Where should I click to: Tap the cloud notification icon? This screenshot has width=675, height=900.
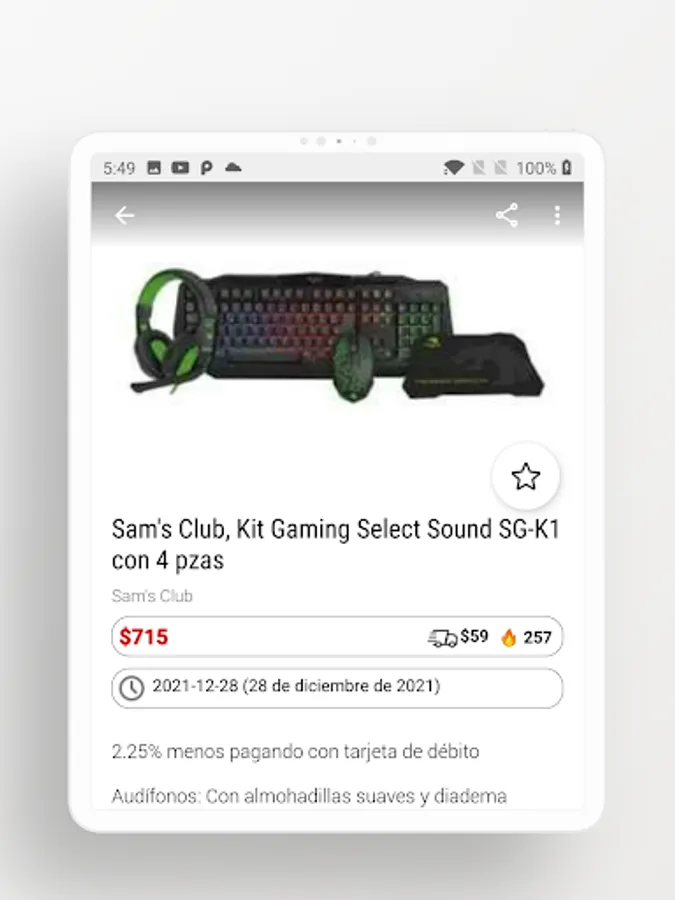click(x=233, y=168)
